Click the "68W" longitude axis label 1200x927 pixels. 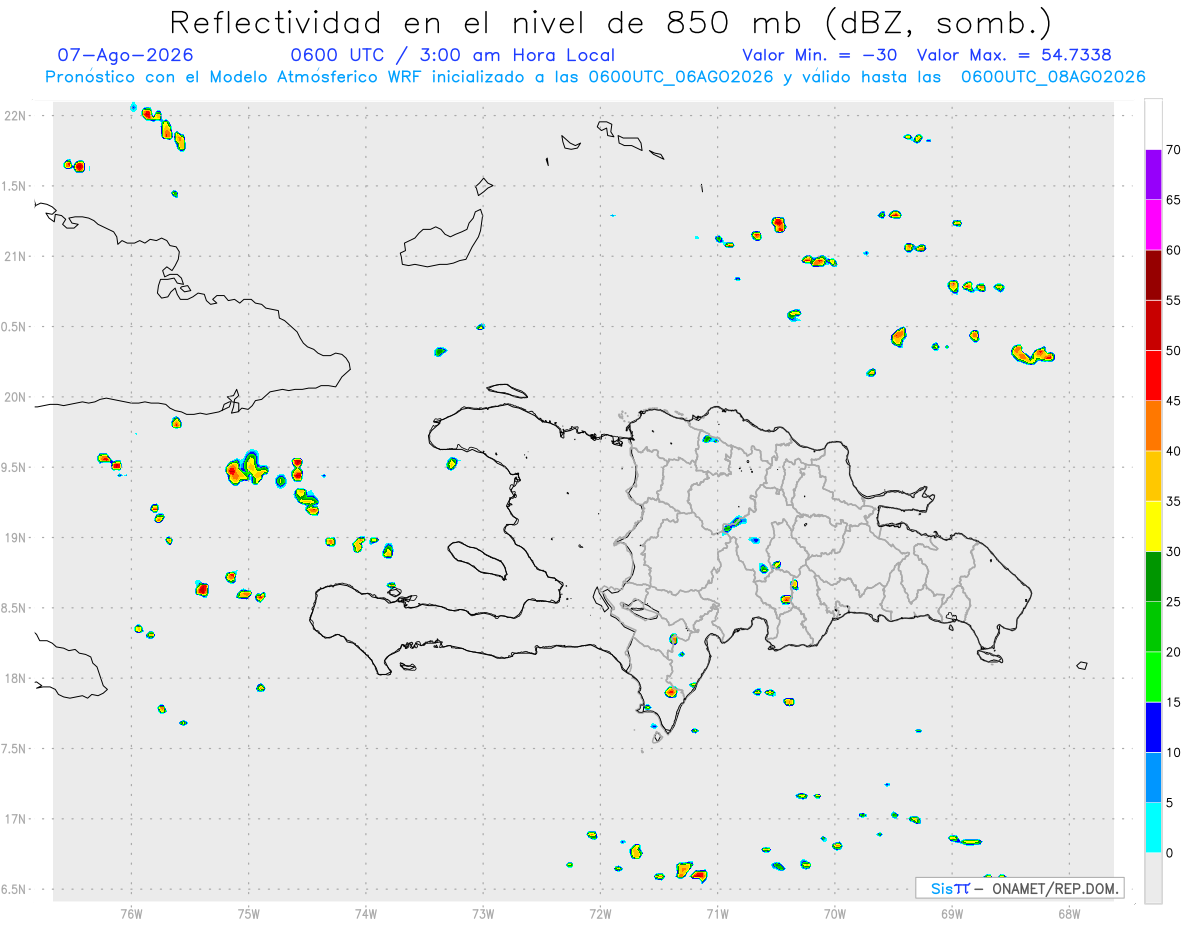point(1069,913)
